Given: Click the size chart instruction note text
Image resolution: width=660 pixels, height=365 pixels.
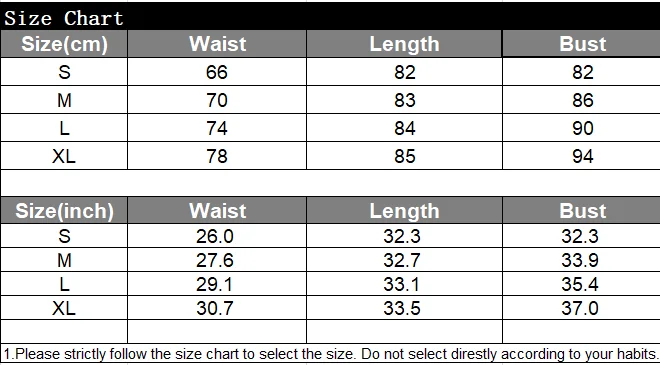Looking at the screenshot, I should (x=330, y=354).
